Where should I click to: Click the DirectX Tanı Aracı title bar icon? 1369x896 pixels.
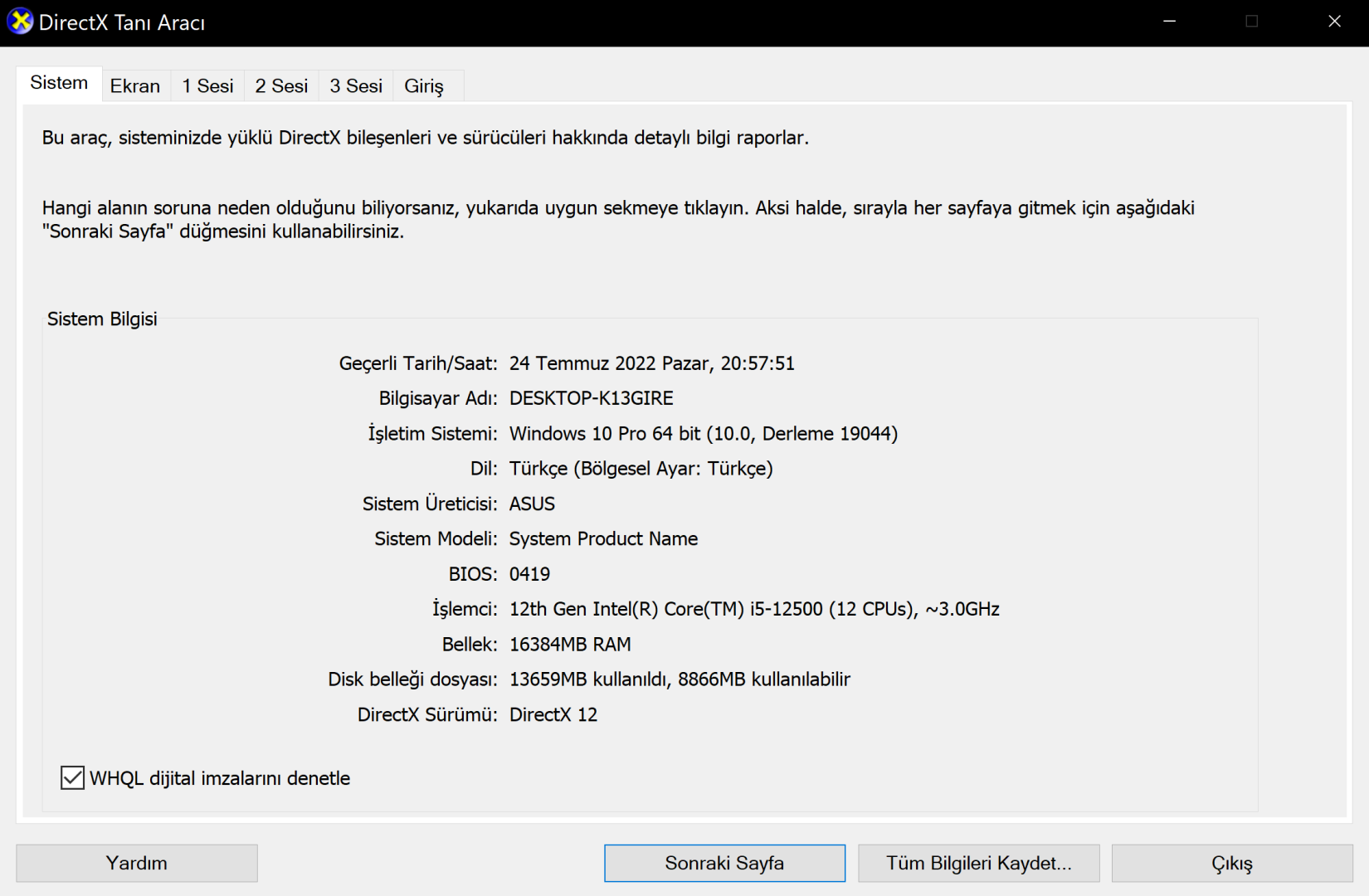point(20,22)
